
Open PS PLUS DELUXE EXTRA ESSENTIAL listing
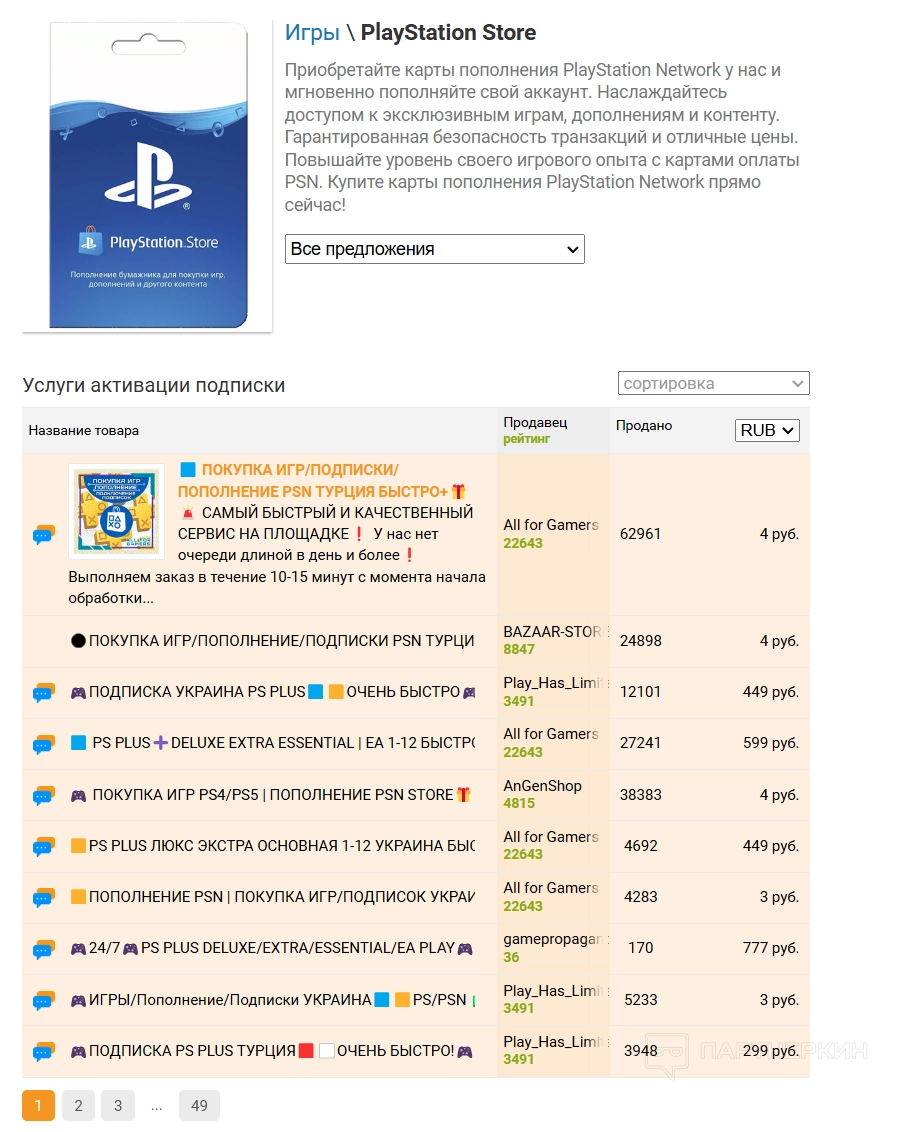(x=273, y=743)
